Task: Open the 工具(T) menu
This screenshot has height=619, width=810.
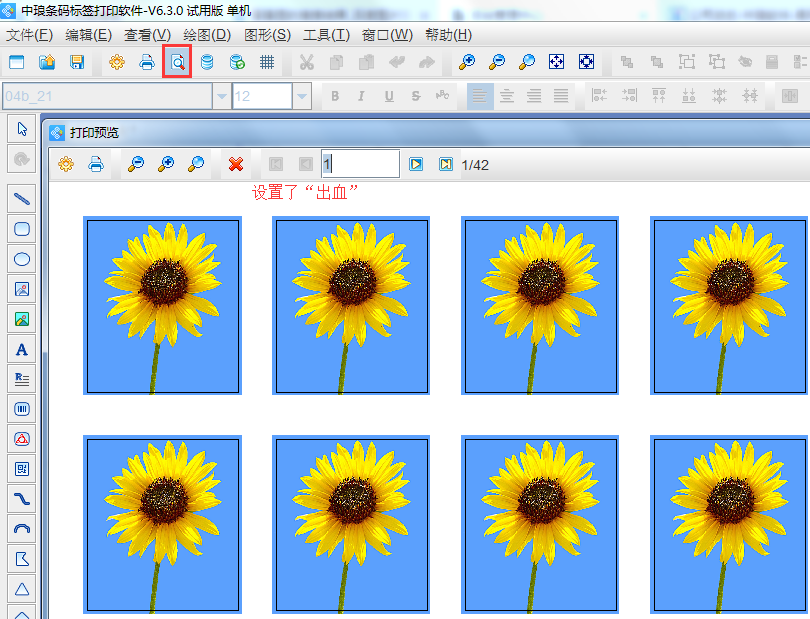Action: (x=326, y=35)
